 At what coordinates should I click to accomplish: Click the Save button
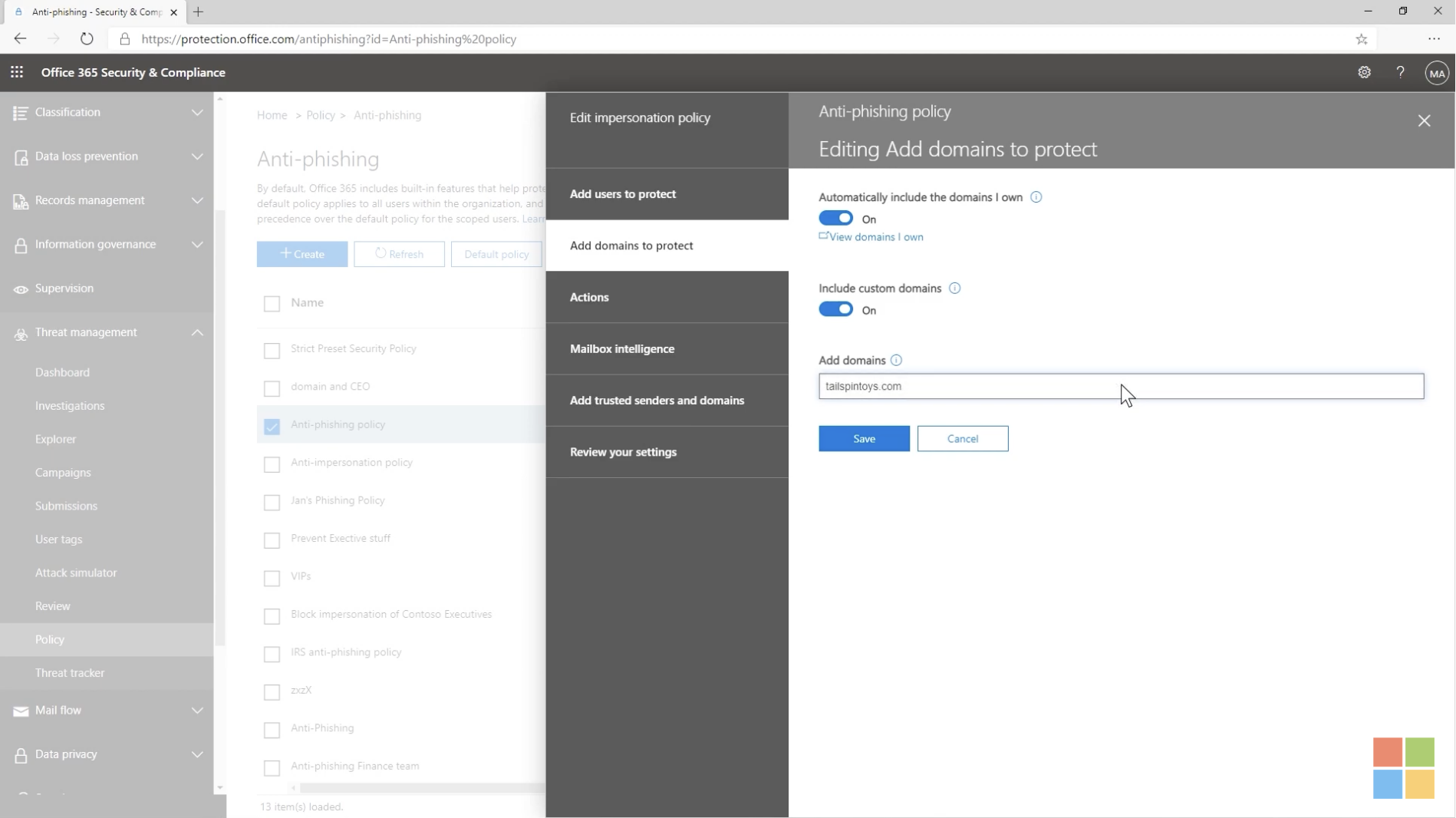coord(864,438)
